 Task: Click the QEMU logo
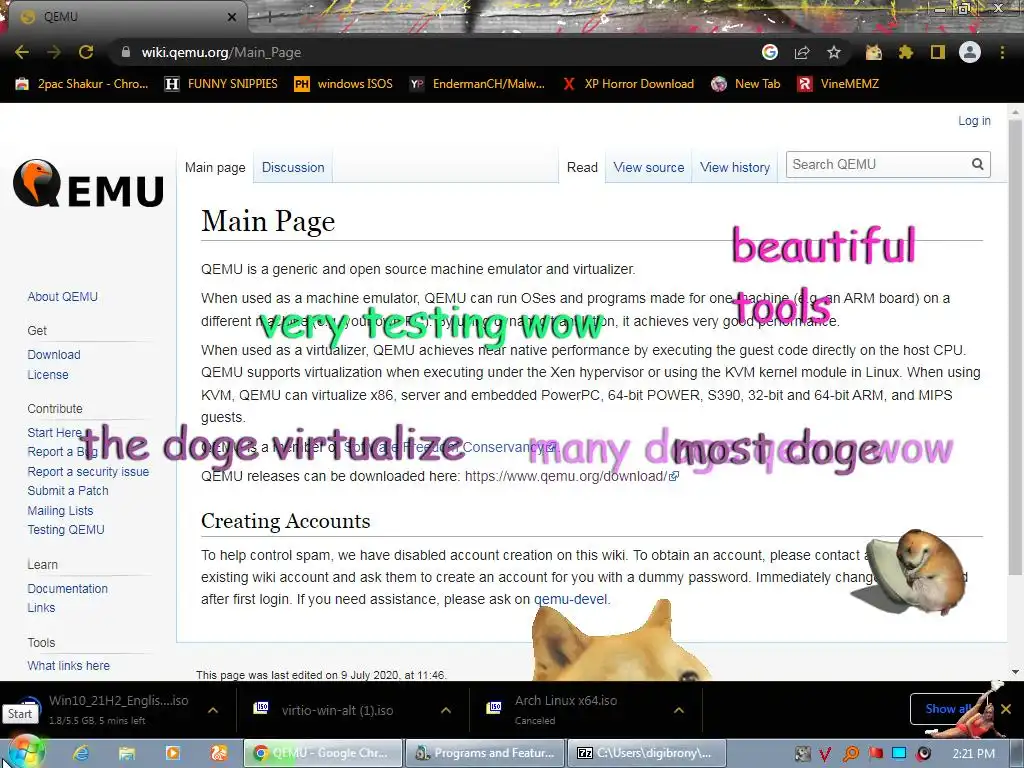pos(88,184)
